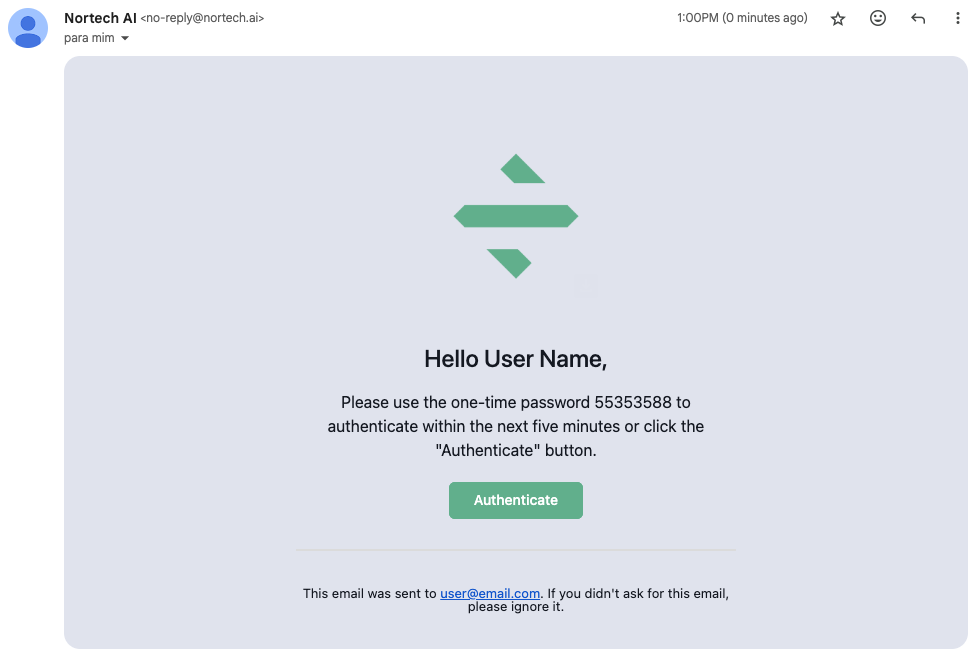Open the three-dot more options menu
The width and height of the screenshot is (979, 658).
coord(957,18)
